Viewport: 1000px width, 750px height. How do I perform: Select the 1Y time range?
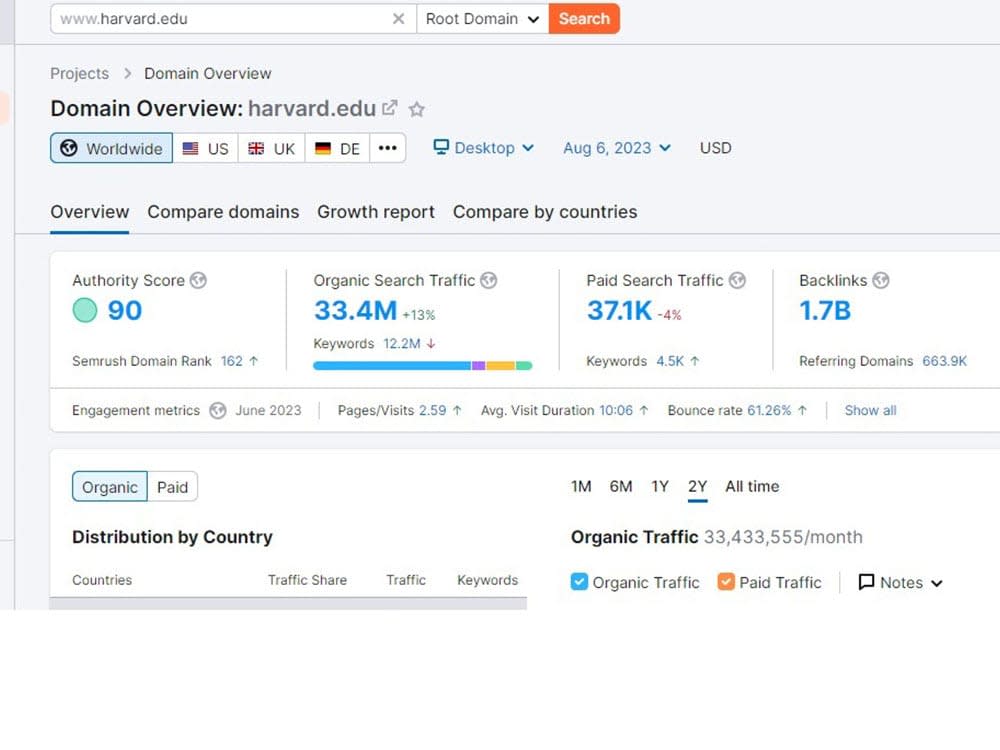tap(659, 487)
